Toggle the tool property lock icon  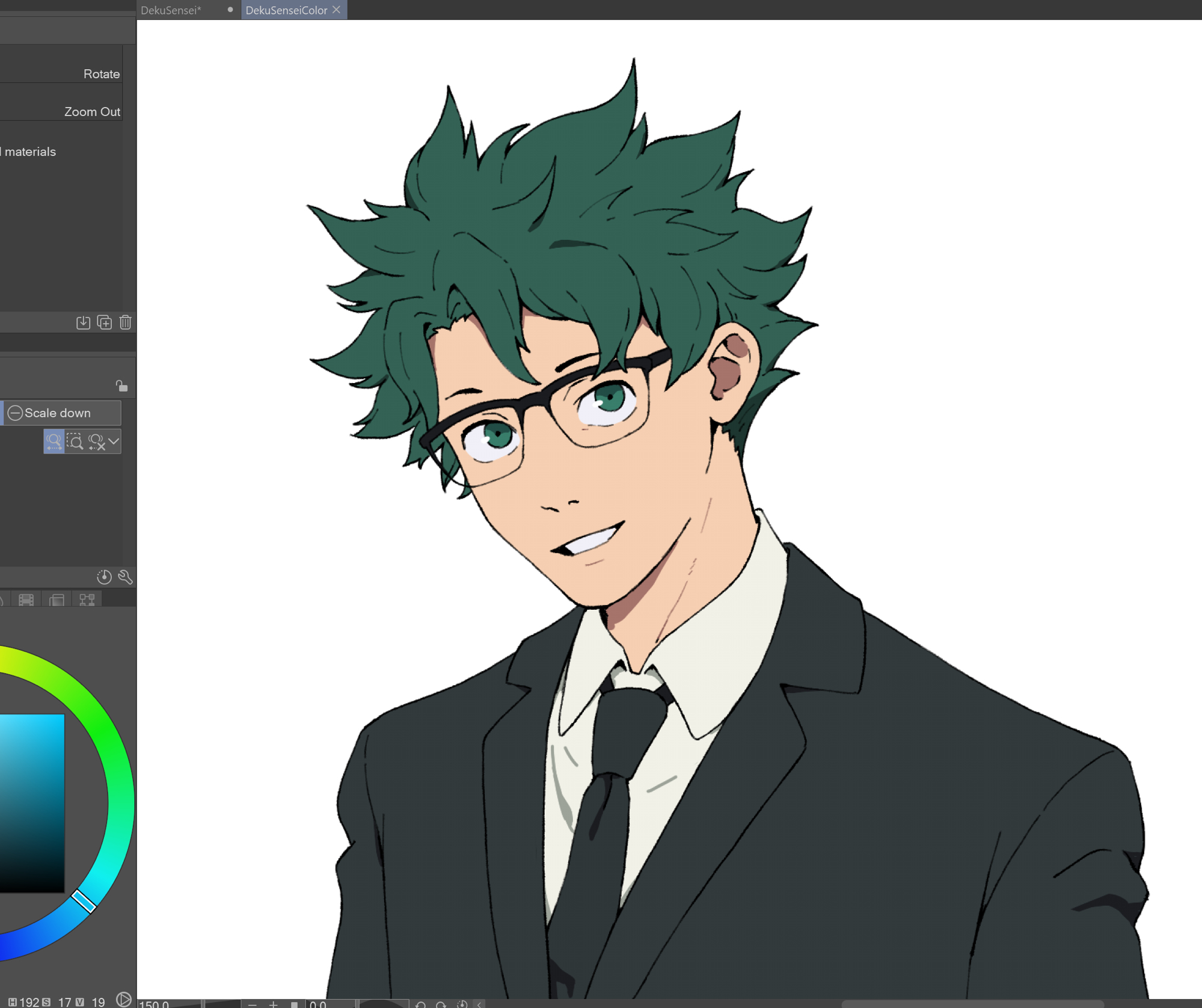[121, 386]
